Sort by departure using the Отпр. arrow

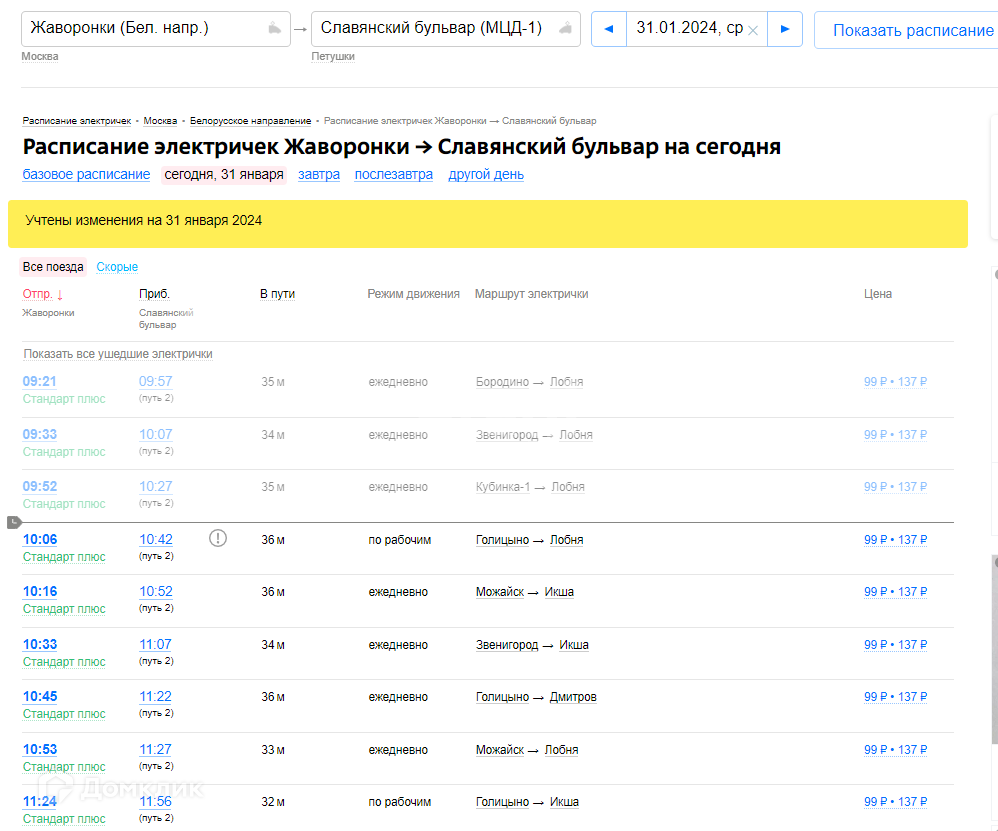click(x=60, y=294)
